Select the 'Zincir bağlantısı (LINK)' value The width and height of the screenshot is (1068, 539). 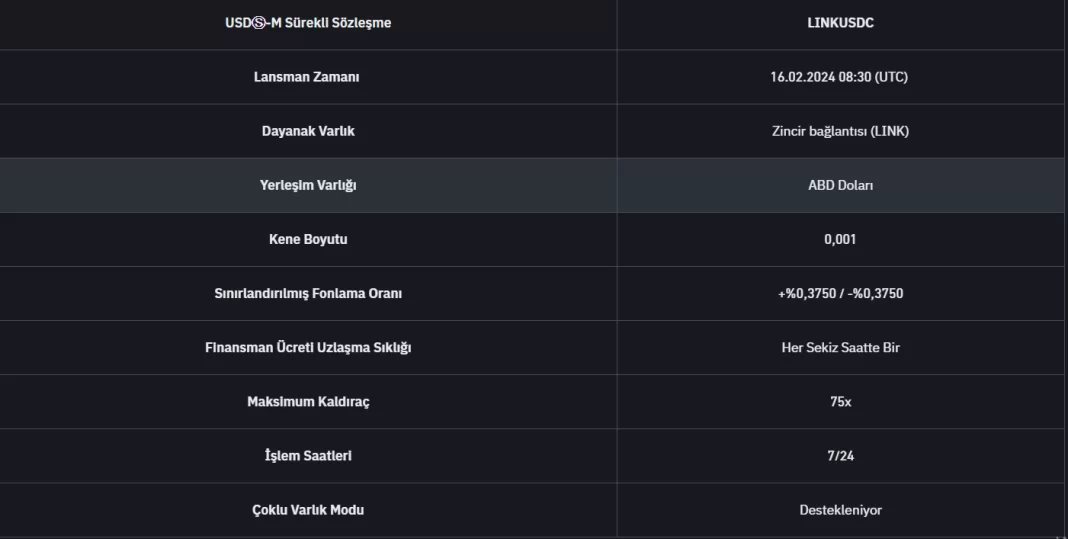click(840, 131)
